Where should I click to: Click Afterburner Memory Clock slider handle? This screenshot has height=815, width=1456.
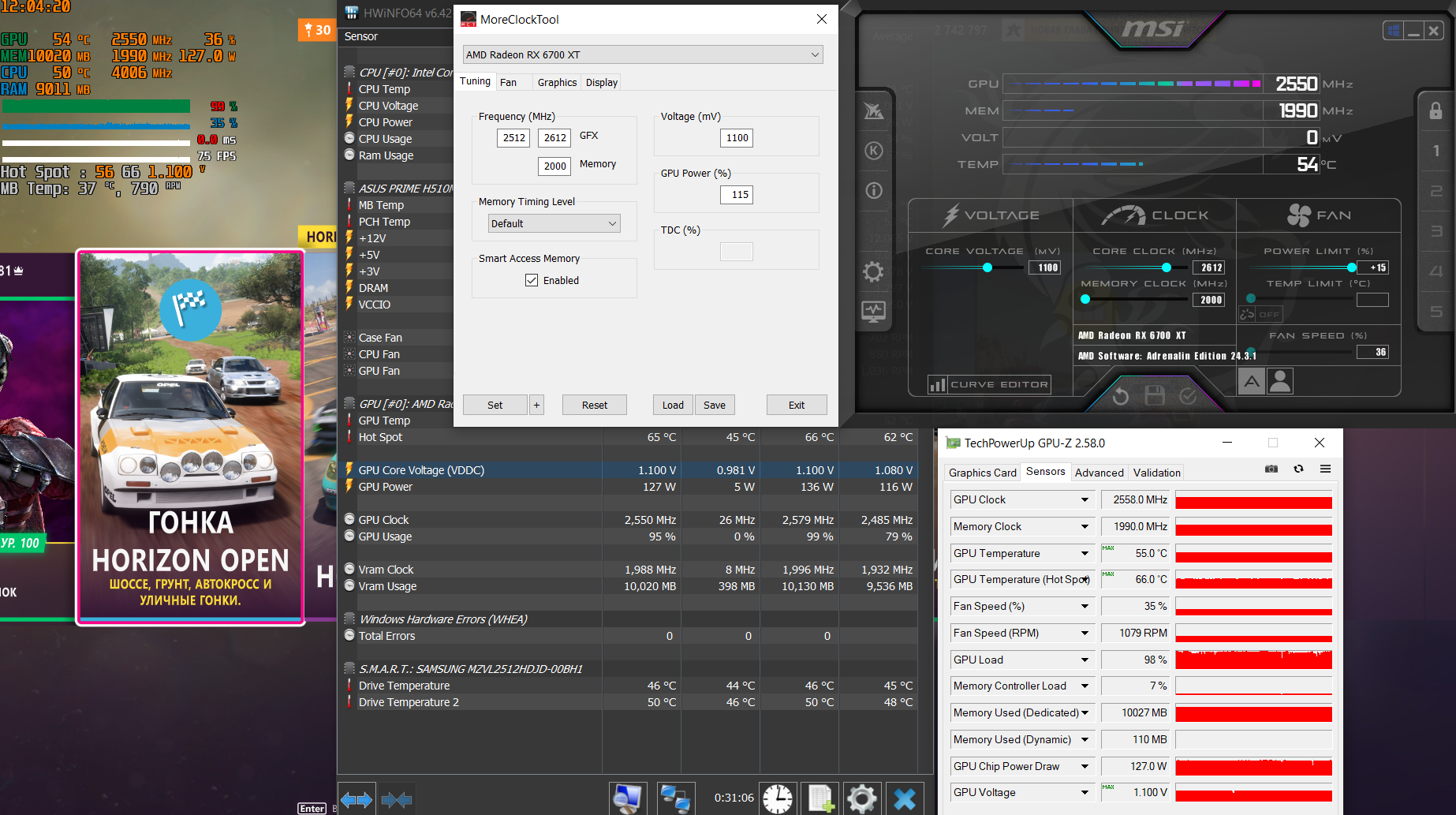pos(1085,299)
